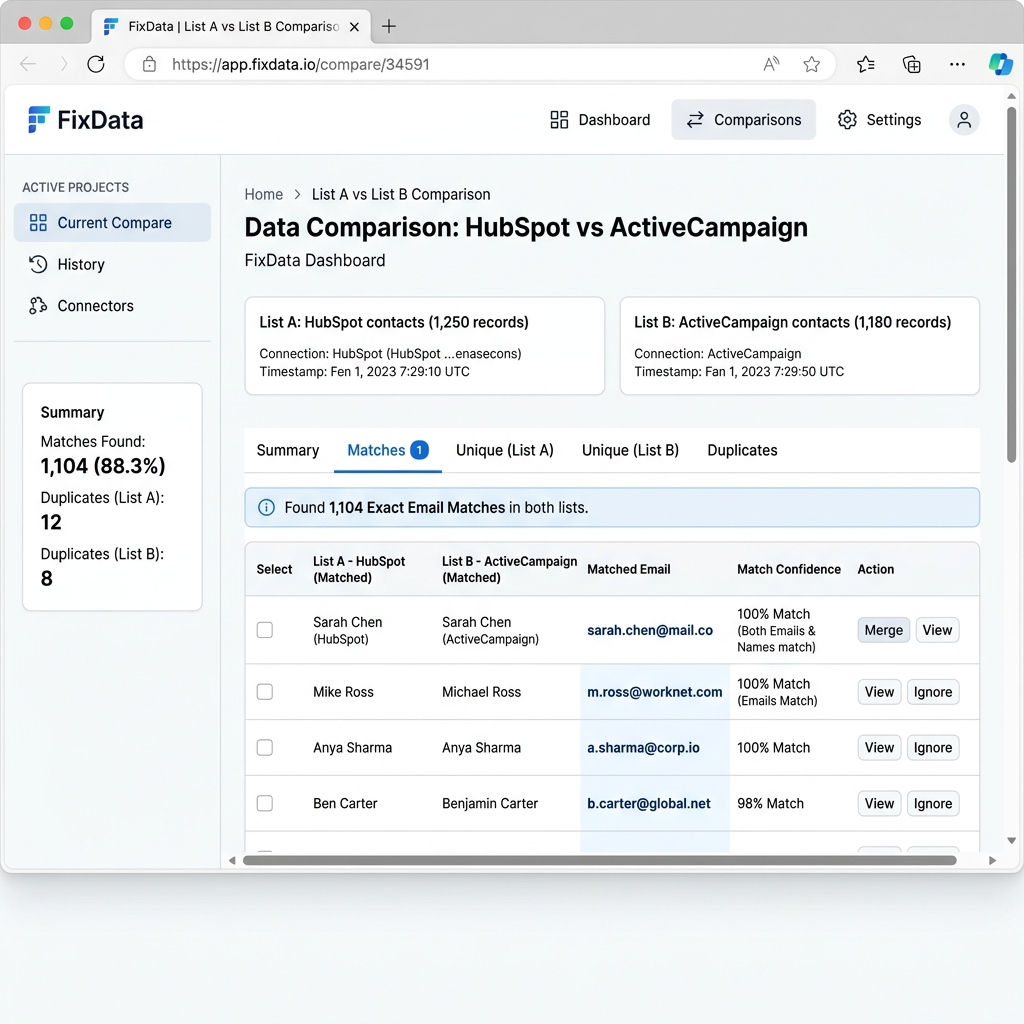1024x1024 pixels.
Task: Ignore the Ben Carter match
Action: [x=933, y=803]
